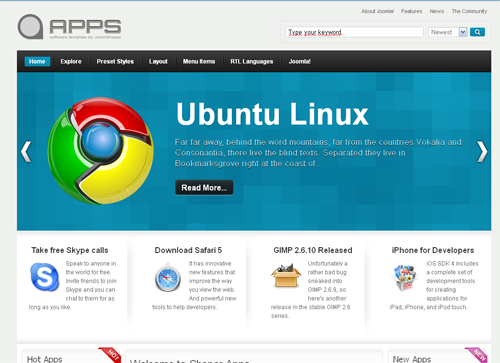500x363 pixels.
Task: Open the Home menu item
Action: (37, 61)
